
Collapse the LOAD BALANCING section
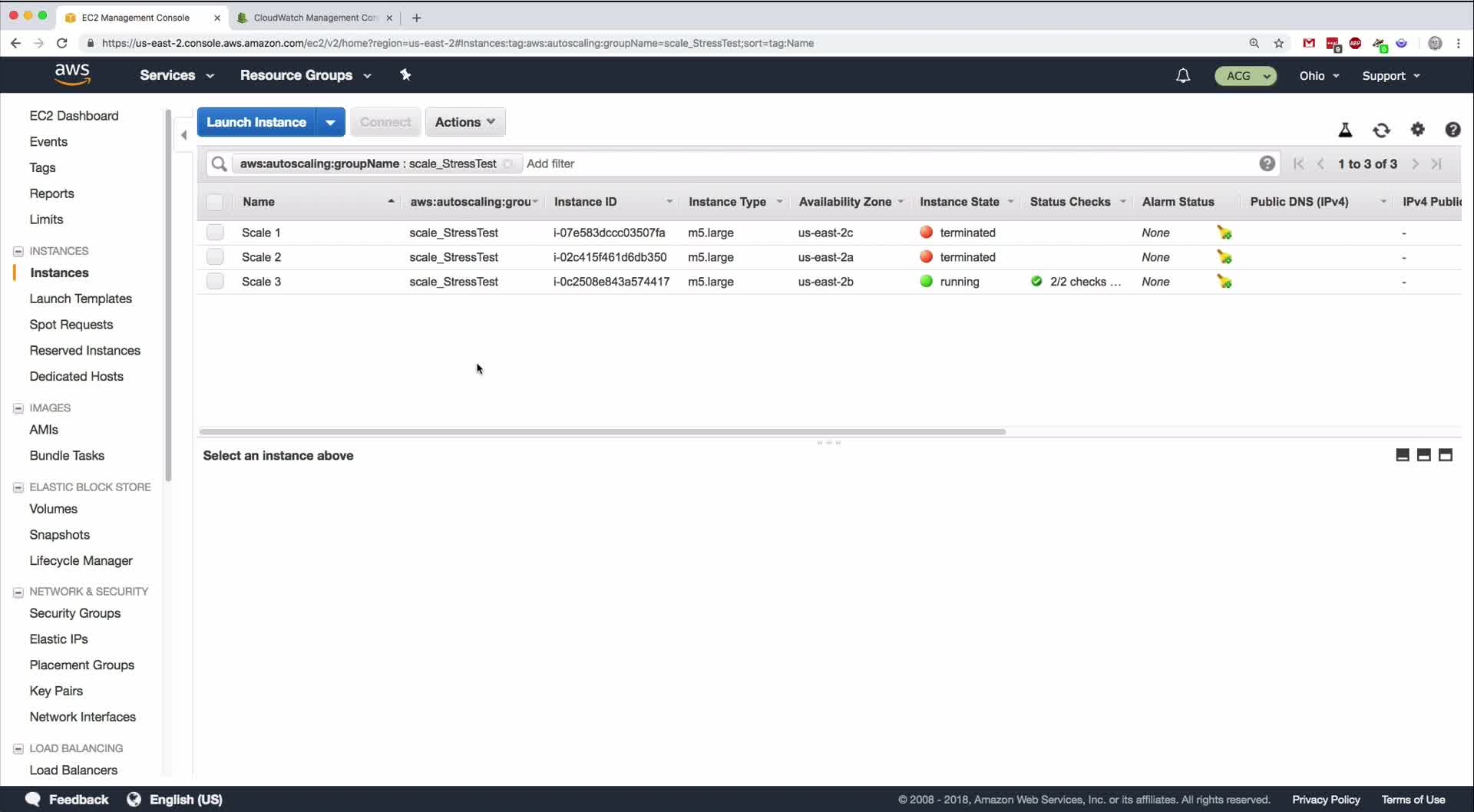click(x=18, y=748)
